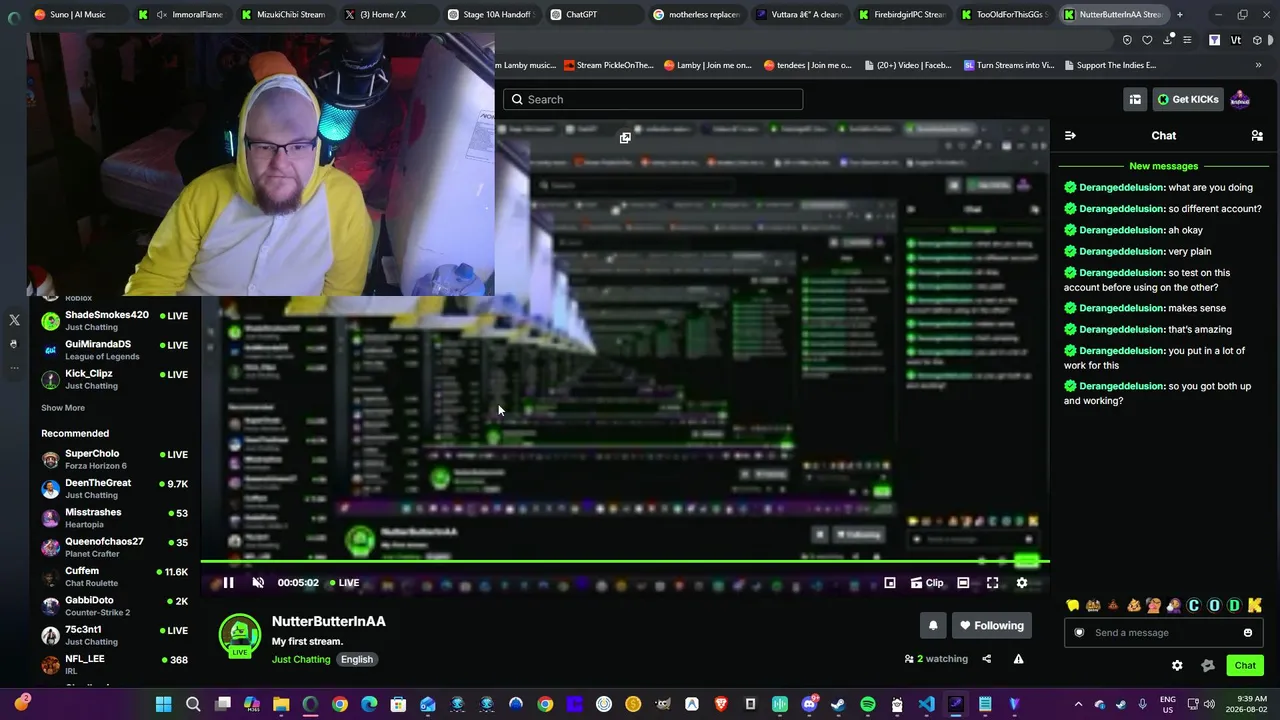1280x720 pixels.
Task: Open GuiMirandaDS channel in sidebar
Action: point(114,350)
